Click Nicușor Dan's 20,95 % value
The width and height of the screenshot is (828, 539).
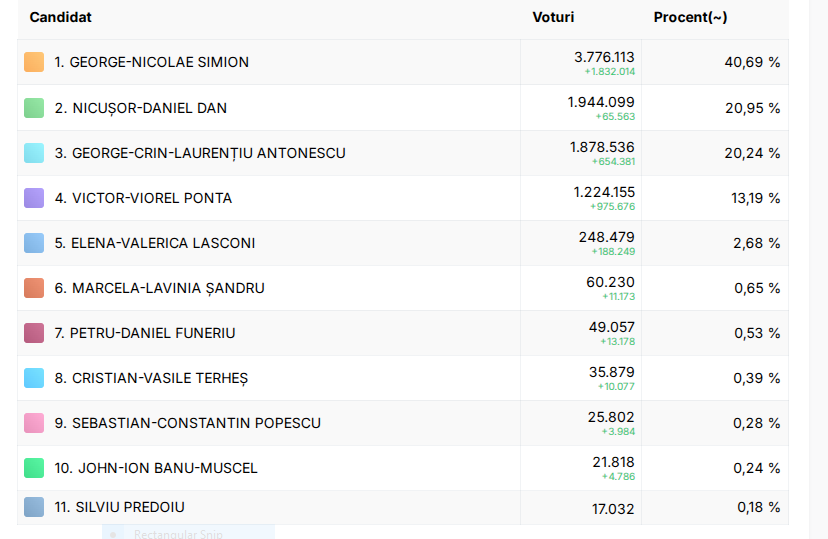click(752, 108)
